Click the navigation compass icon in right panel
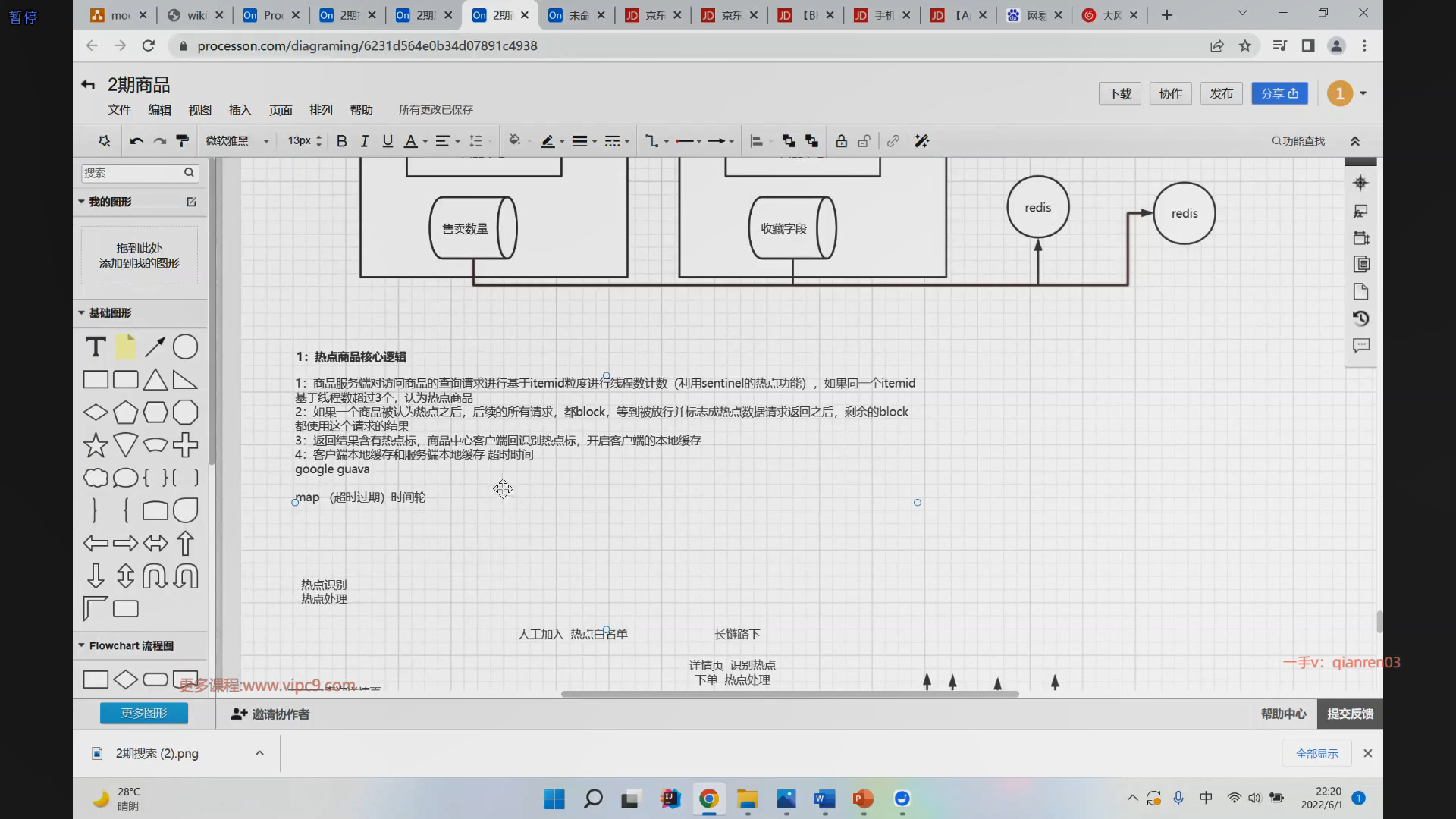 pyautogui.click(x=1360, y=183)
